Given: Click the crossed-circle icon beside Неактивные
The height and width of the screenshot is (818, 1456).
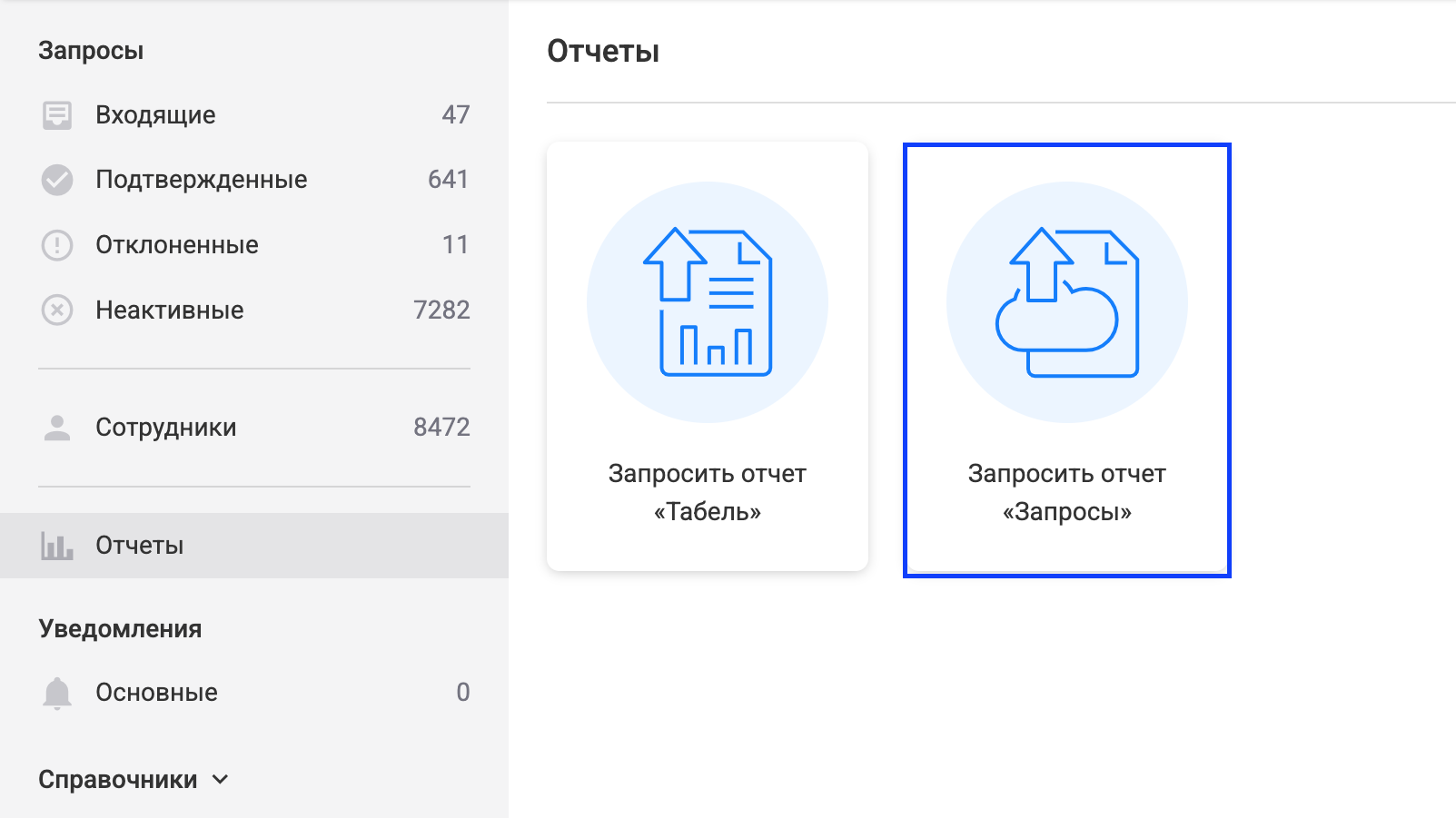Looking at the screenshot, I should pos(57,310).
